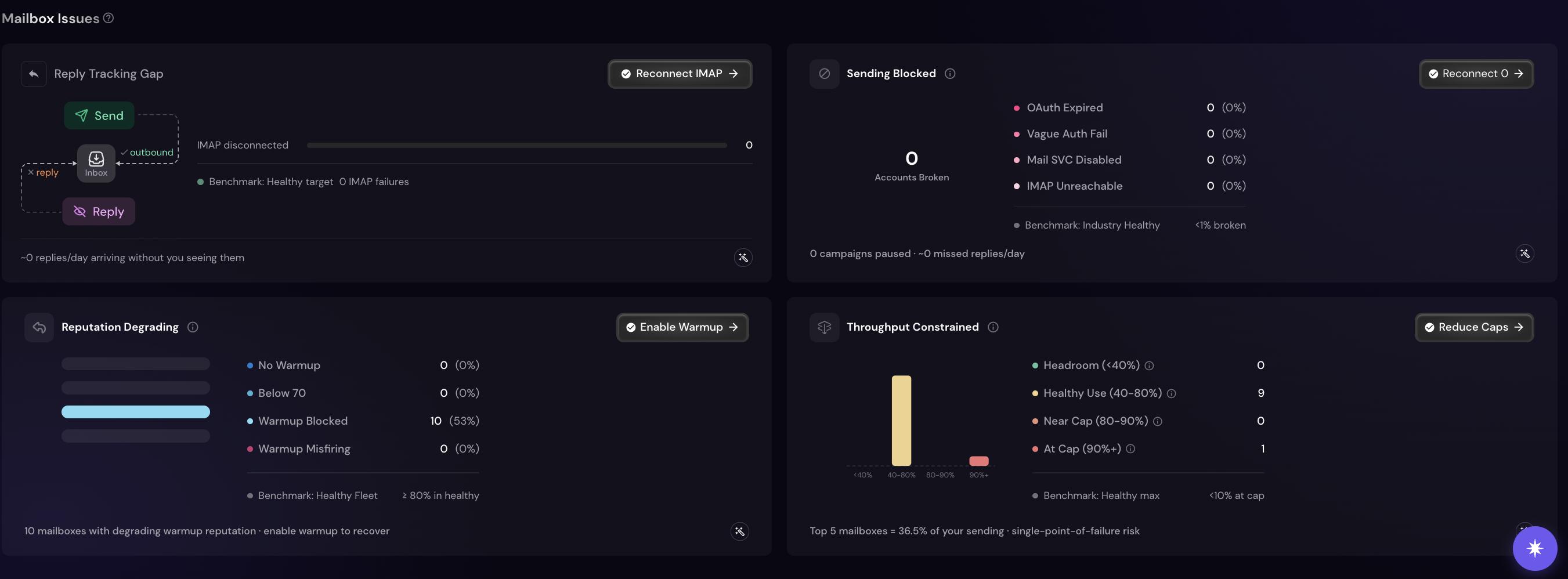Click the 40-80% yellow chart bar
This screenshot has width=1568, height=579.
tap(901, 421)
